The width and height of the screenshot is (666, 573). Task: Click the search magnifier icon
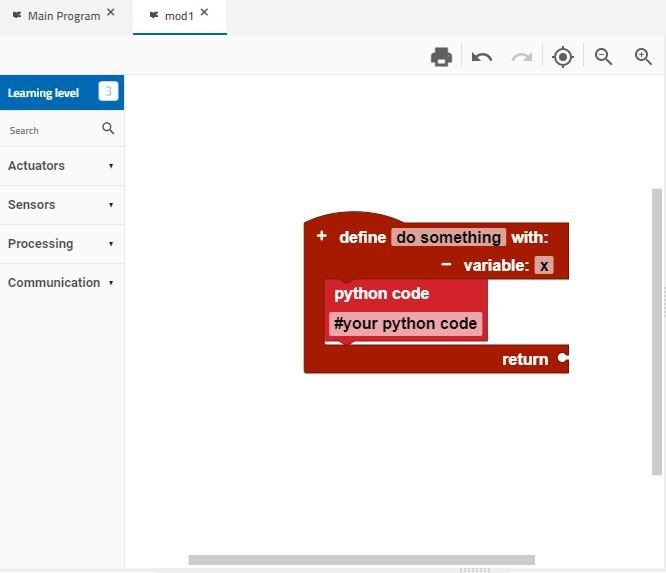(108, 129)
